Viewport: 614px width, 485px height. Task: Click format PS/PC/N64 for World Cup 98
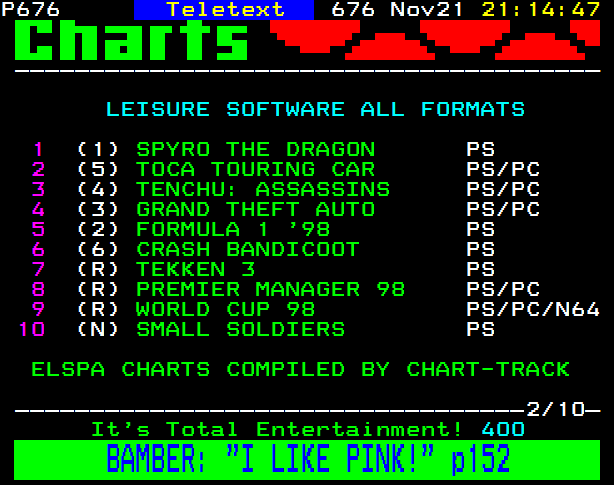tap(533, 309)
